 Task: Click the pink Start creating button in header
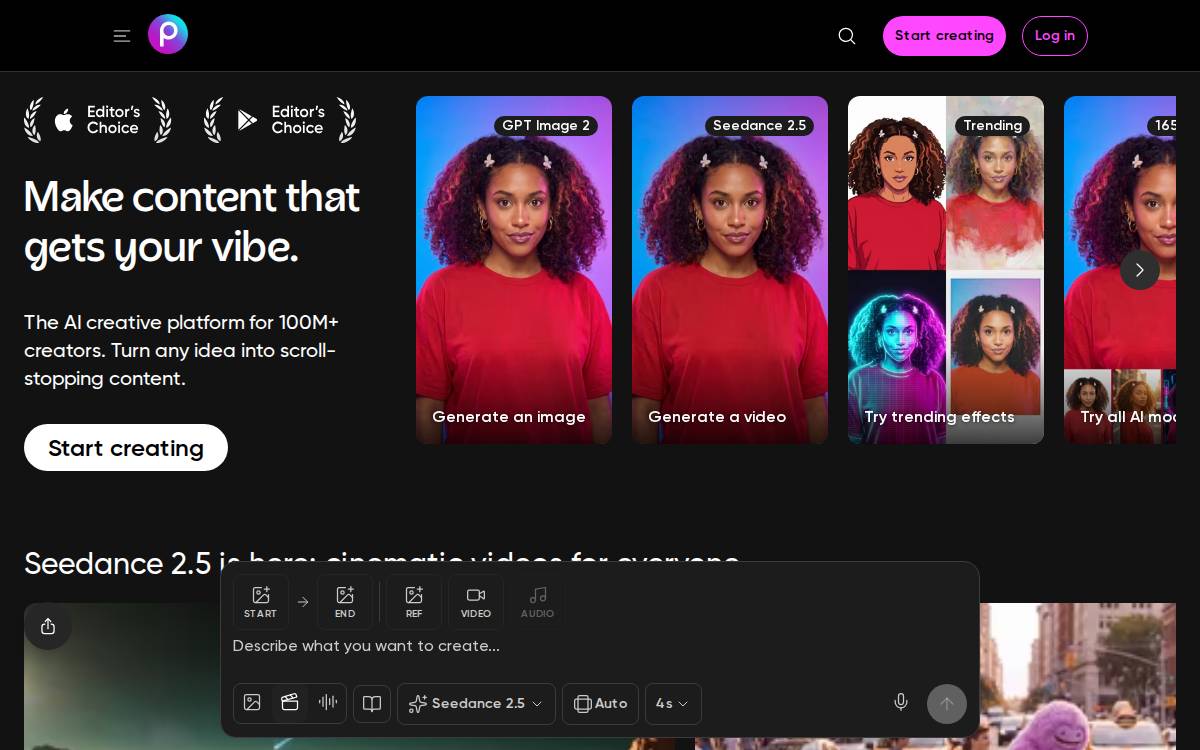[x=944, y=36]
